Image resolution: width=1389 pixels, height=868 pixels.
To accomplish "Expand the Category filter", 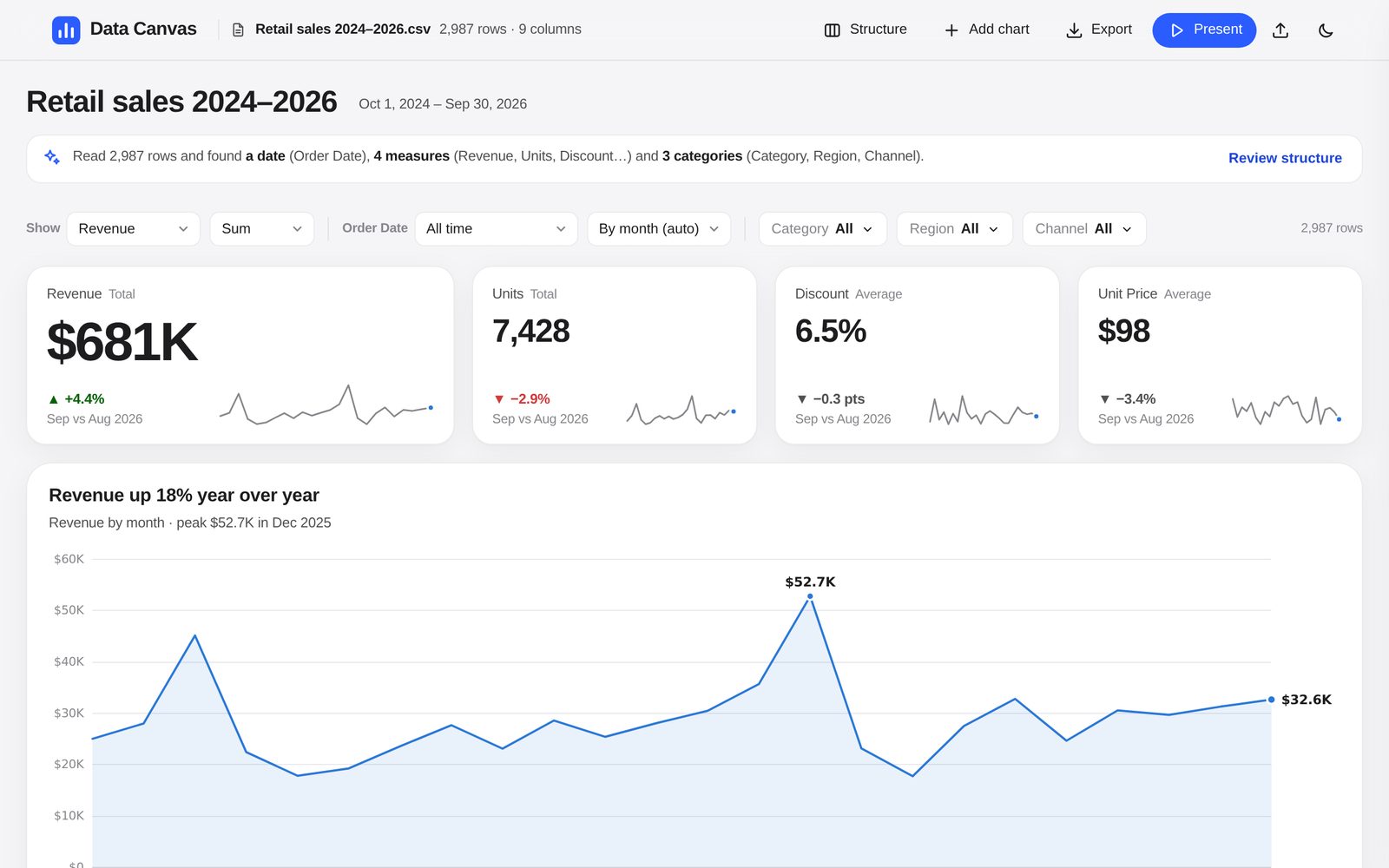I will coord(822,229).
